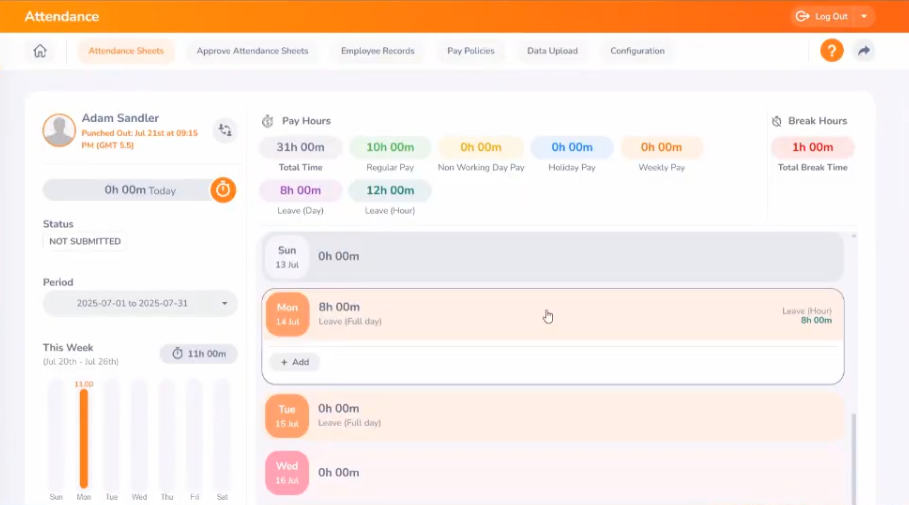Click the switch employee icon beside Adam Sandler
Viewport: 909px width, 505px height.
tap(225, 130)
